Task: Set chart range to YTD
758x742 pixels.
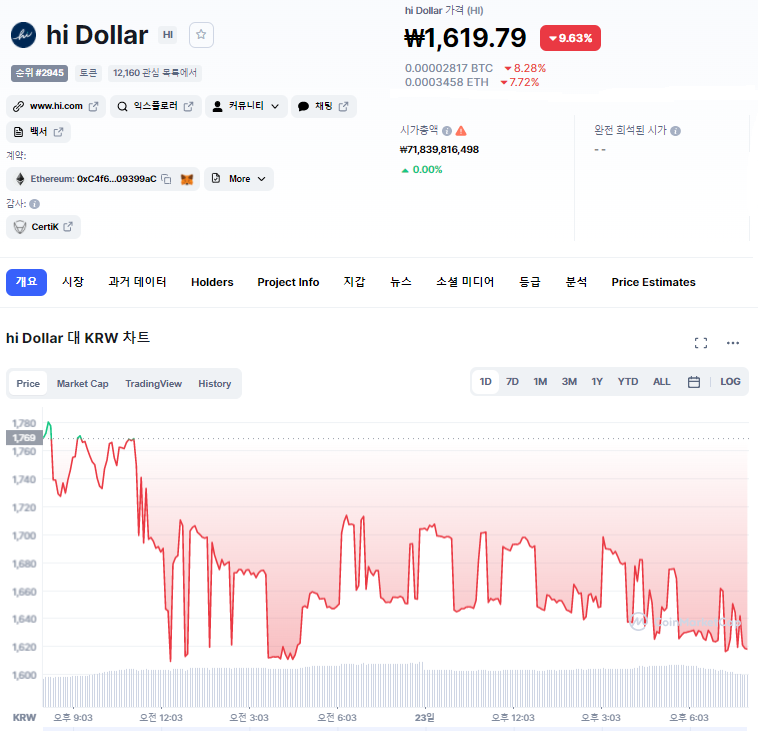Action: pos(628,382)
